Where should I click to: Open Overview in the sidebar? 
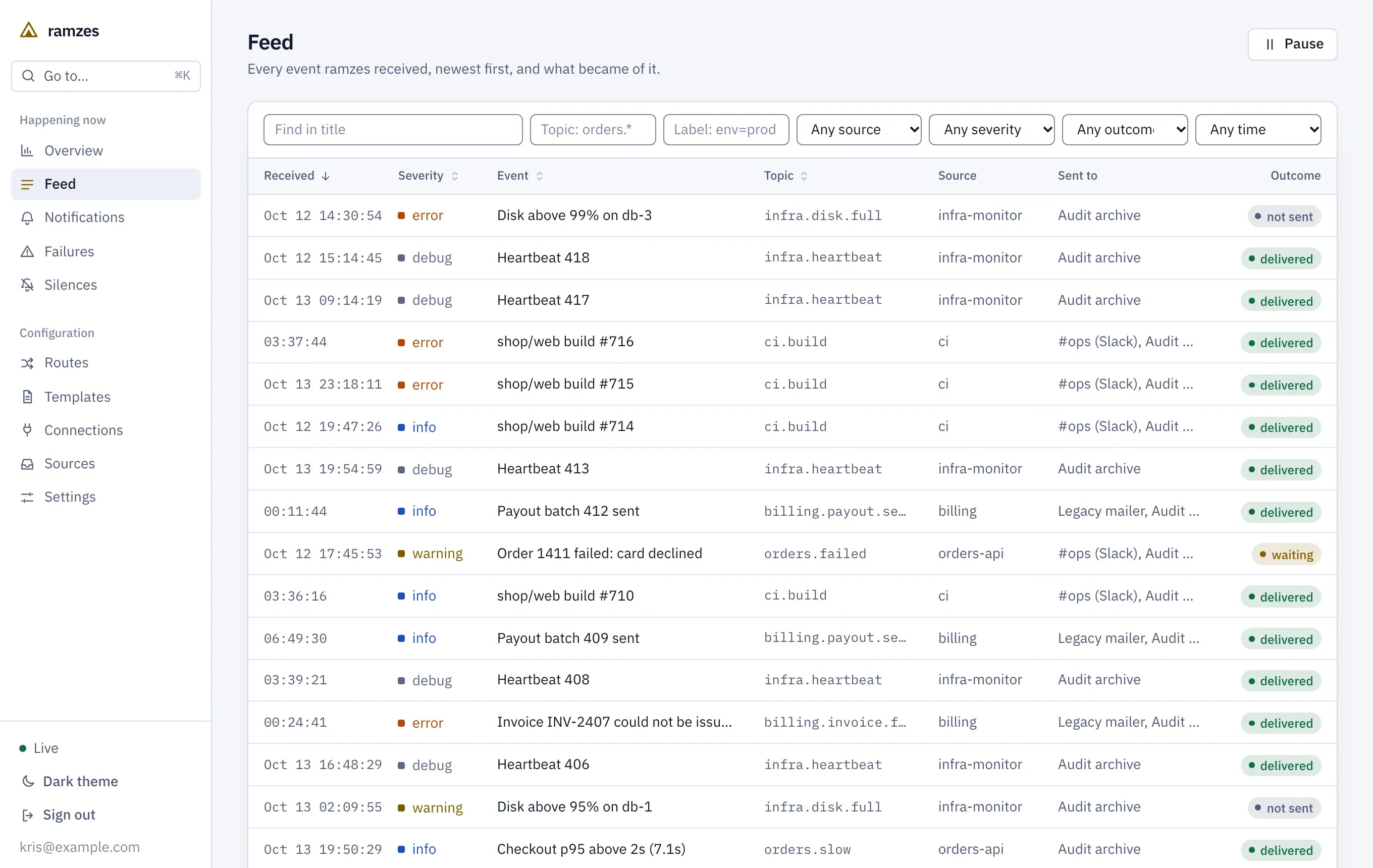106,150
